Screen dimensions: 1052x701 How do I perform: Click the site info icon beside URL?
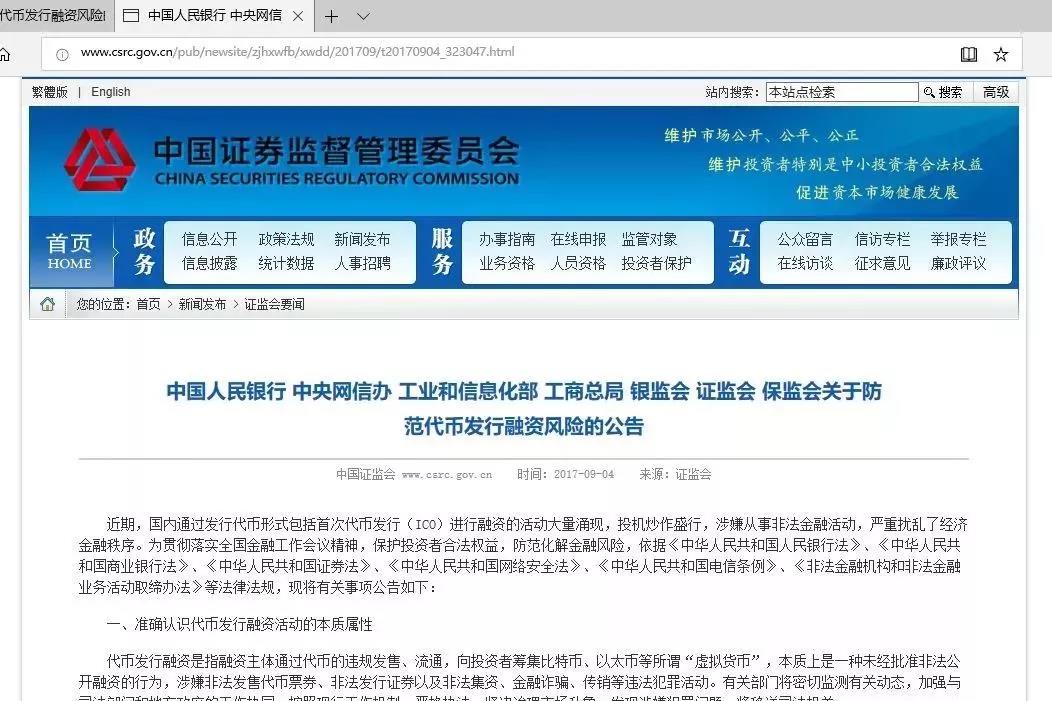(x=62, y=54)
